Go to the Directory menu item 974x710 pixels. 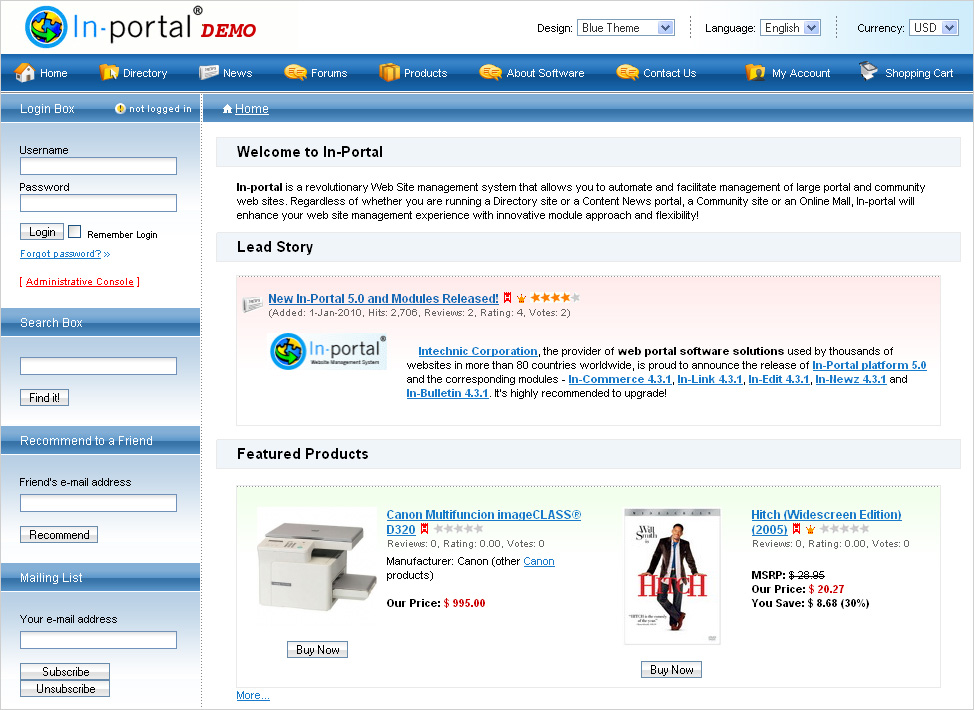[145, 73]
